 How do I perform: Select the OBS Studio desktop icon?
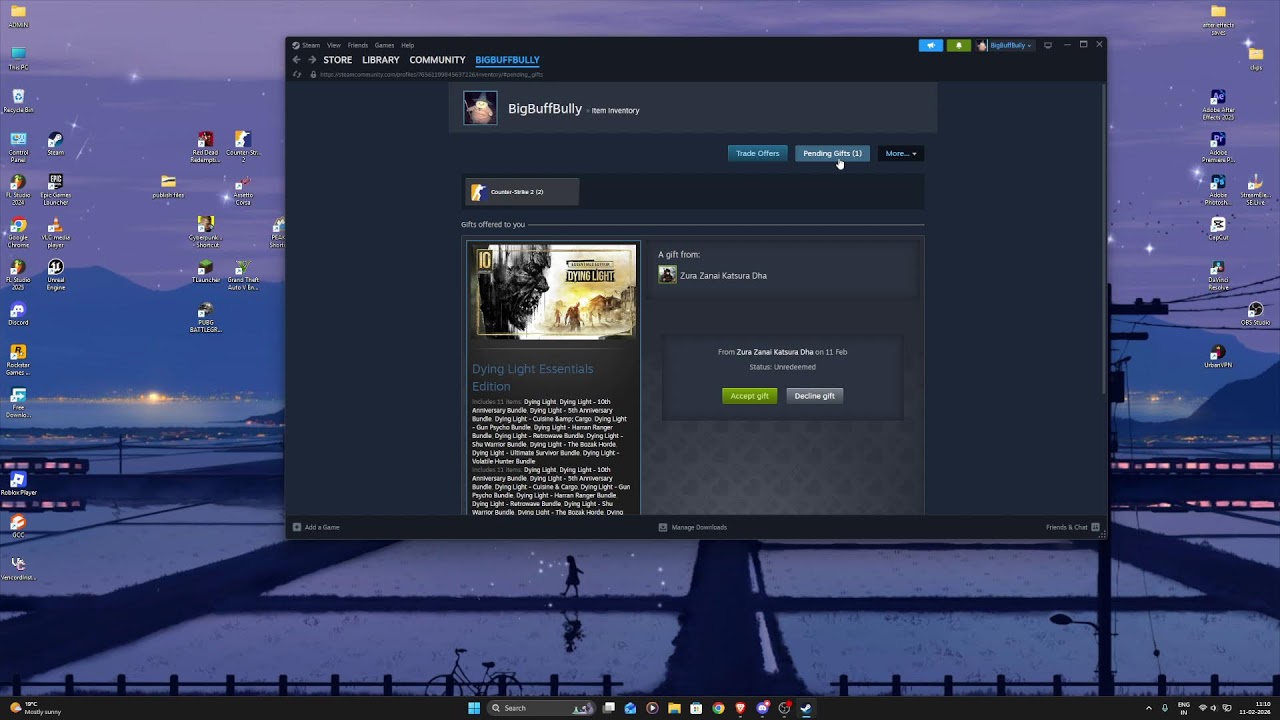pos(1255,314)
